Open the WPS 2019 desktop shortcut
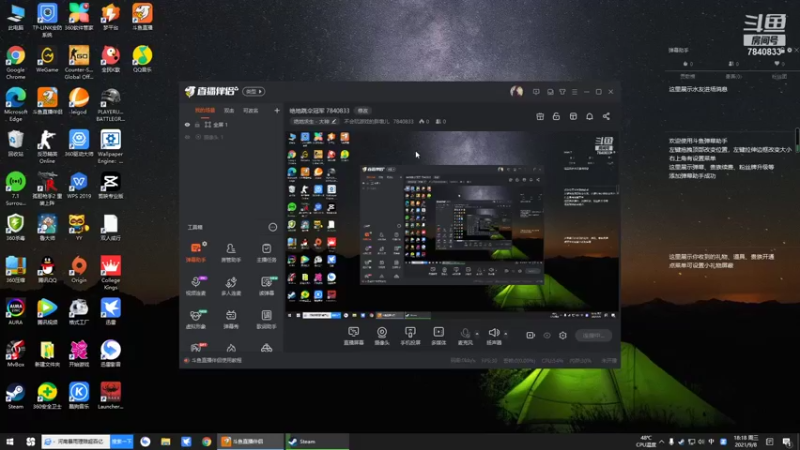The height and width of the screenshot is (450, 800). [x=79, y=185]
